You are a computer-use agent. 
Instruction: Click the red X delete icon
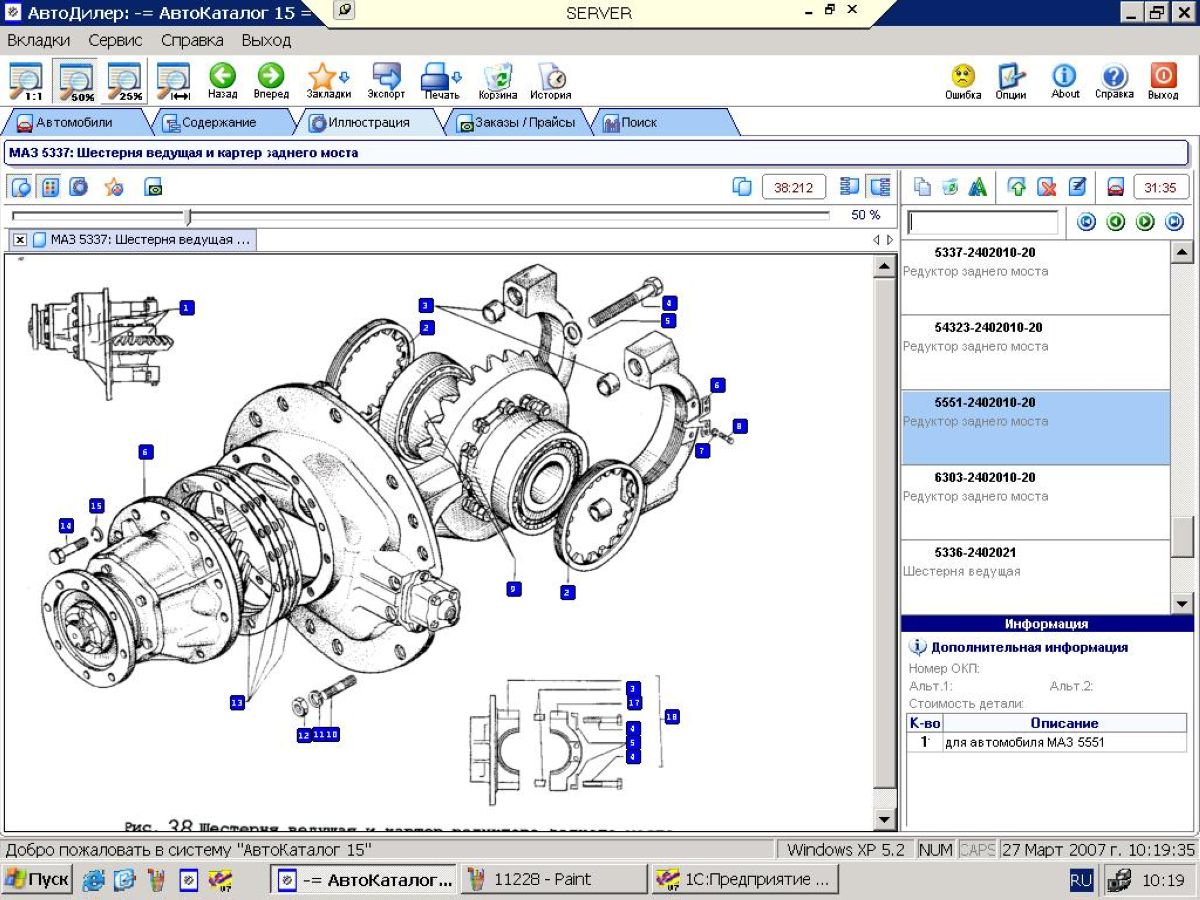(x=1047, y=187)
